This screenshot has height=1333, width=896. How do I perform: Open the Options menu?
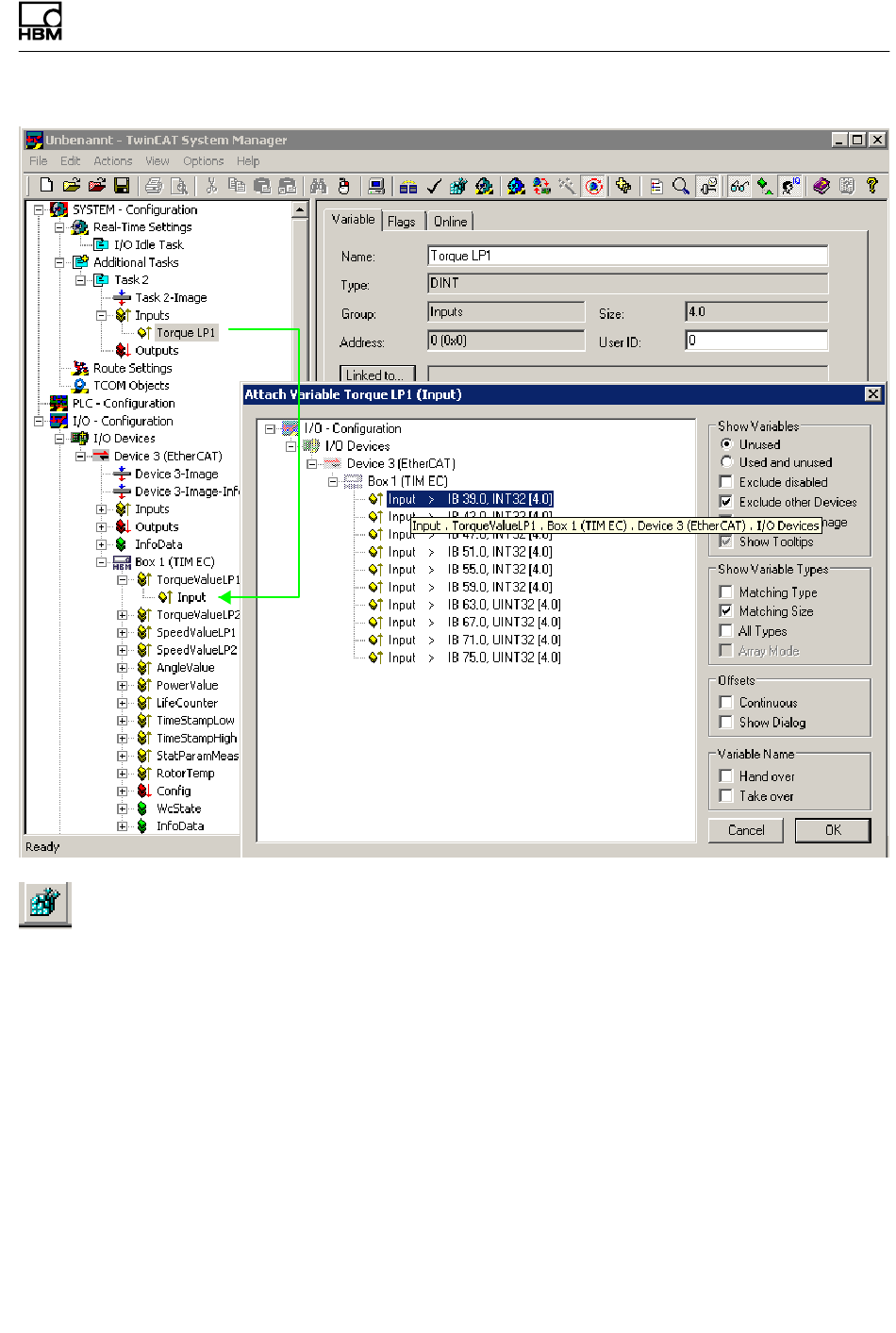[x=204, y=161]
